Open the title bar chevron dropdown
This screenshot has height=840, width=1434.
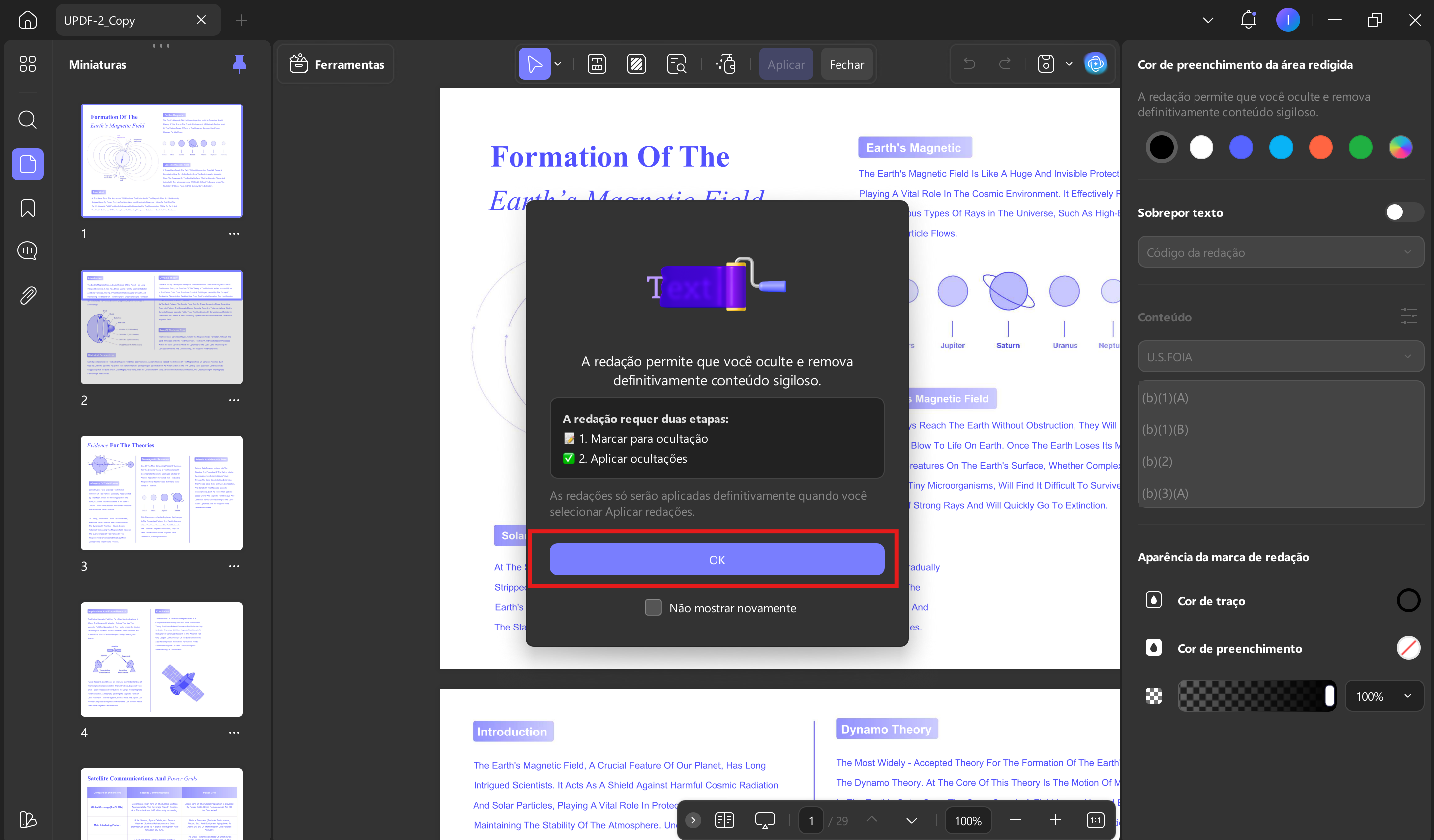1208,20
